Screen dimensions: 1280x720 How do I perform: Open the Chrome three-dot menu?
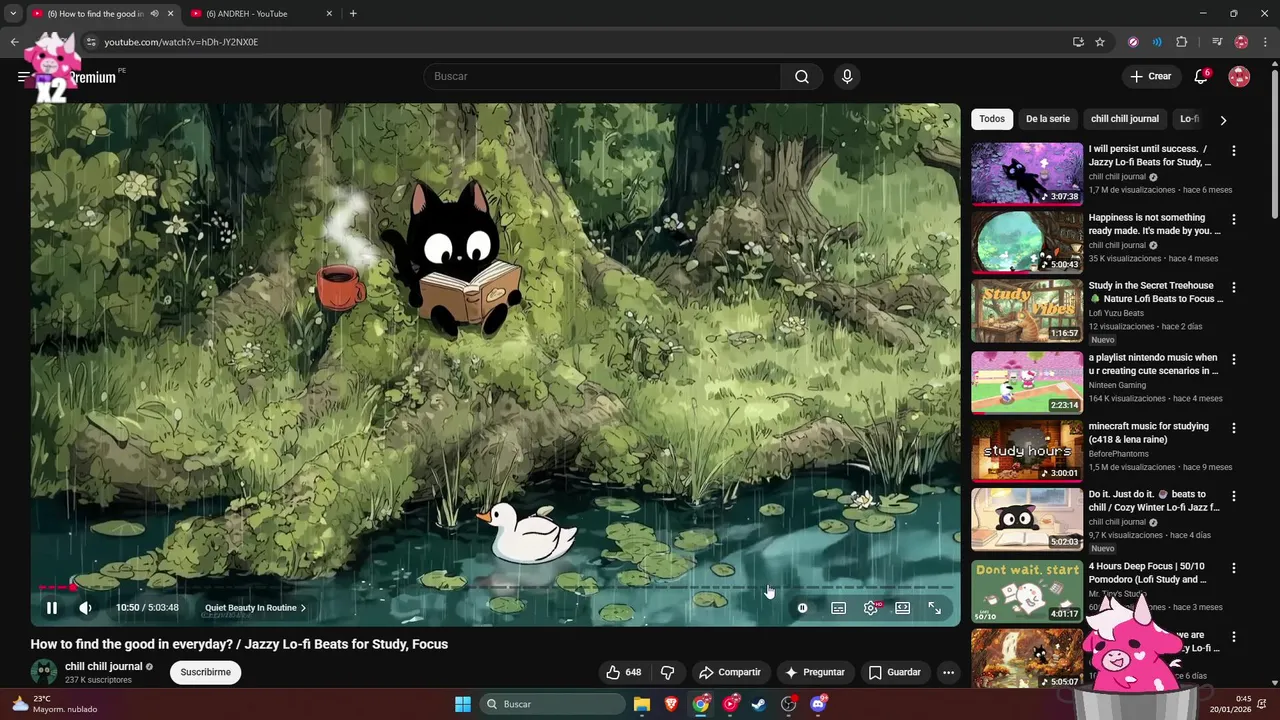(1265, 42)
